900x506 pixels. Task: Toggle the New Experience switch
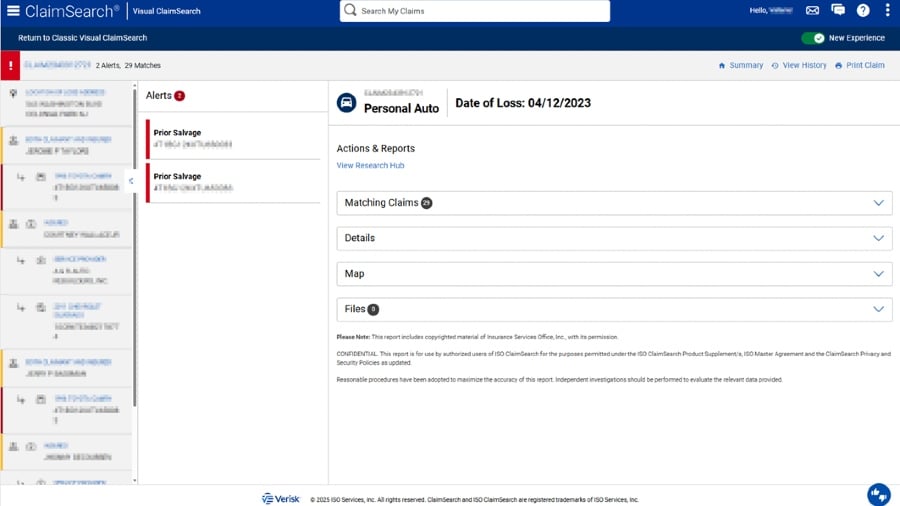click(x=813, y=38)
